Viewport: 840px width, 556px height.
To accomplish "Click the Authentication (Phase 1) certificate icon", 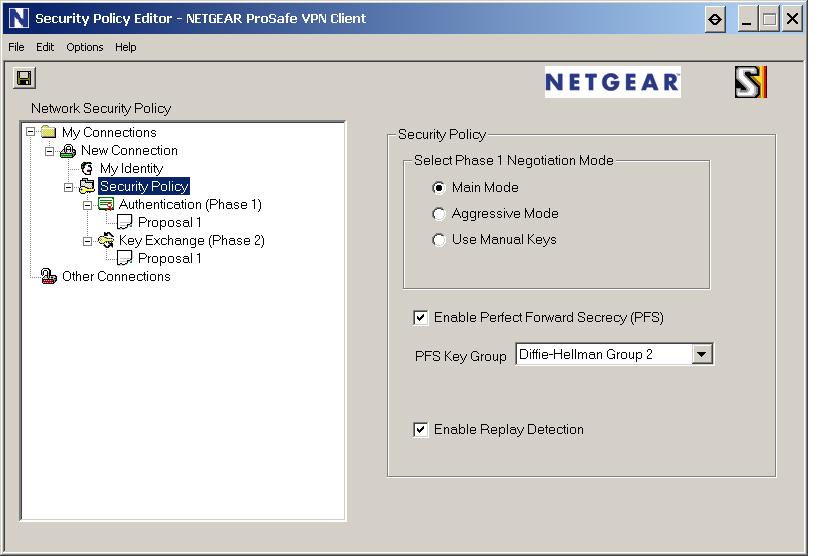I will [x=106, y=204].
